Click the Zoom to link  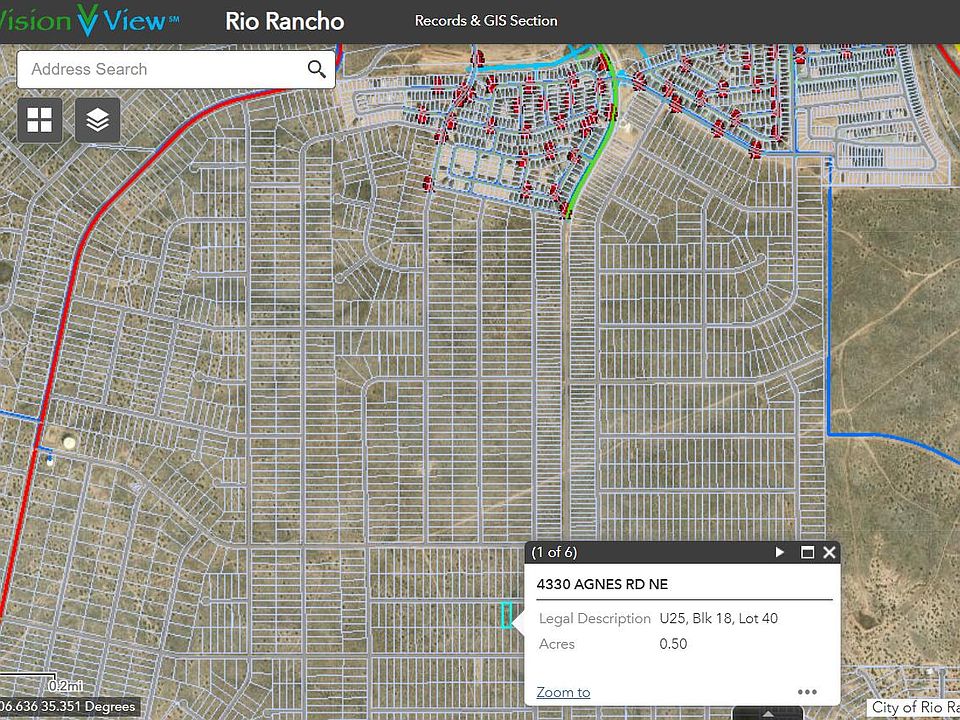coord(563,692)
